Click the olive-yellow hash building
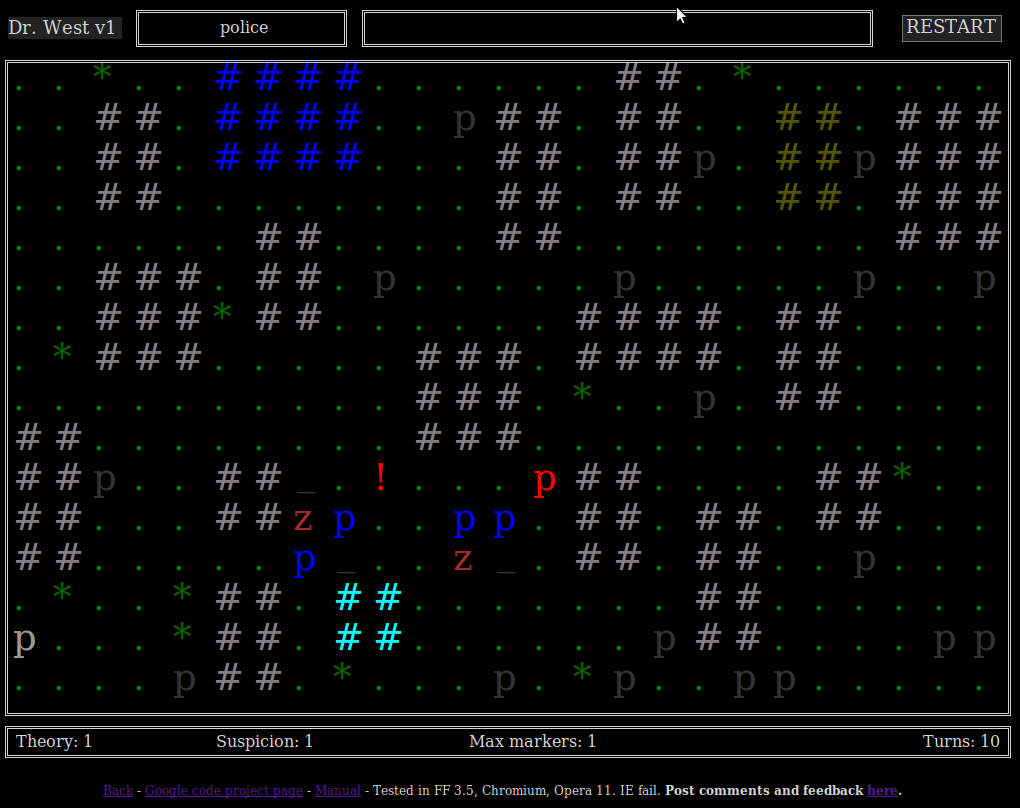The image size is (1020, 808). point(808,157)
